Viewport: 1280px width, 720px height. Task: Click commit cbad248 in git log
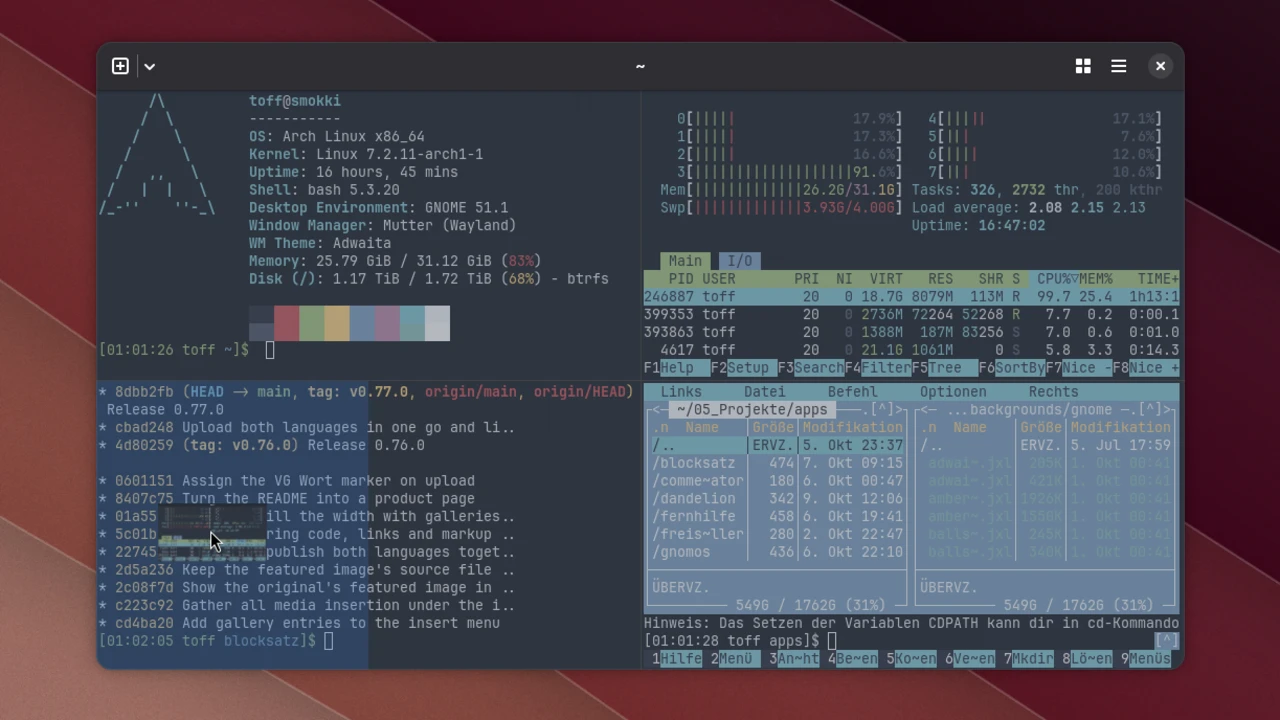tap(144, 428)
